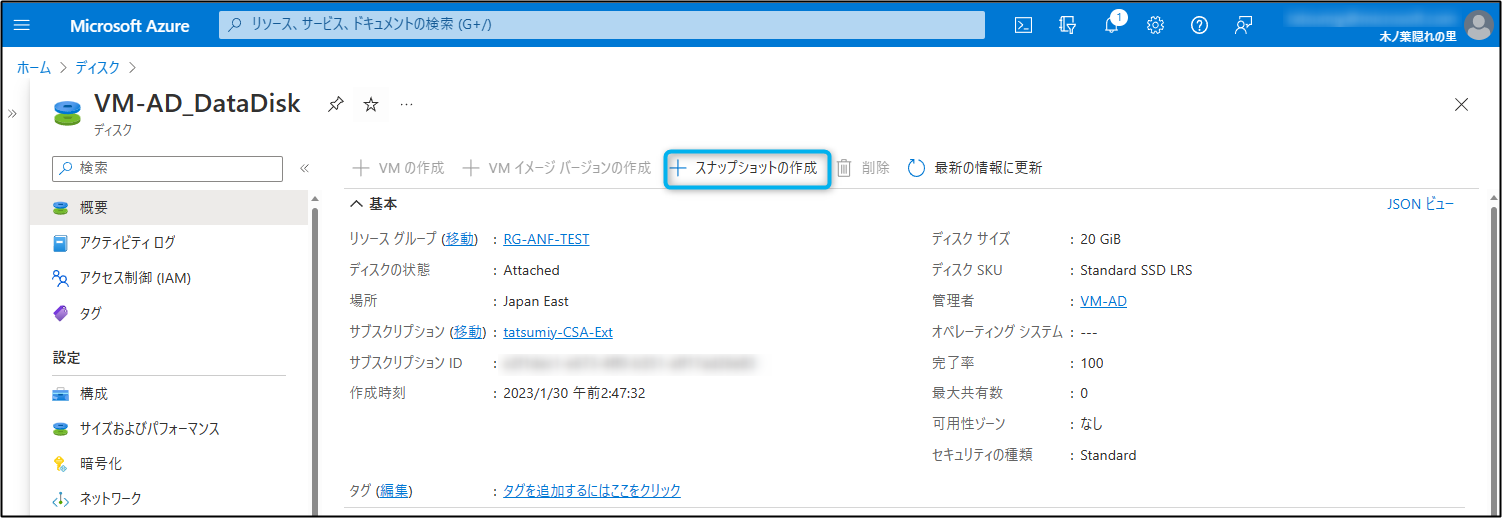This screenshot has width=1502, height=518.
Task: Click the VM の作成 toolbar button
Action: click(x=399, y=168)
